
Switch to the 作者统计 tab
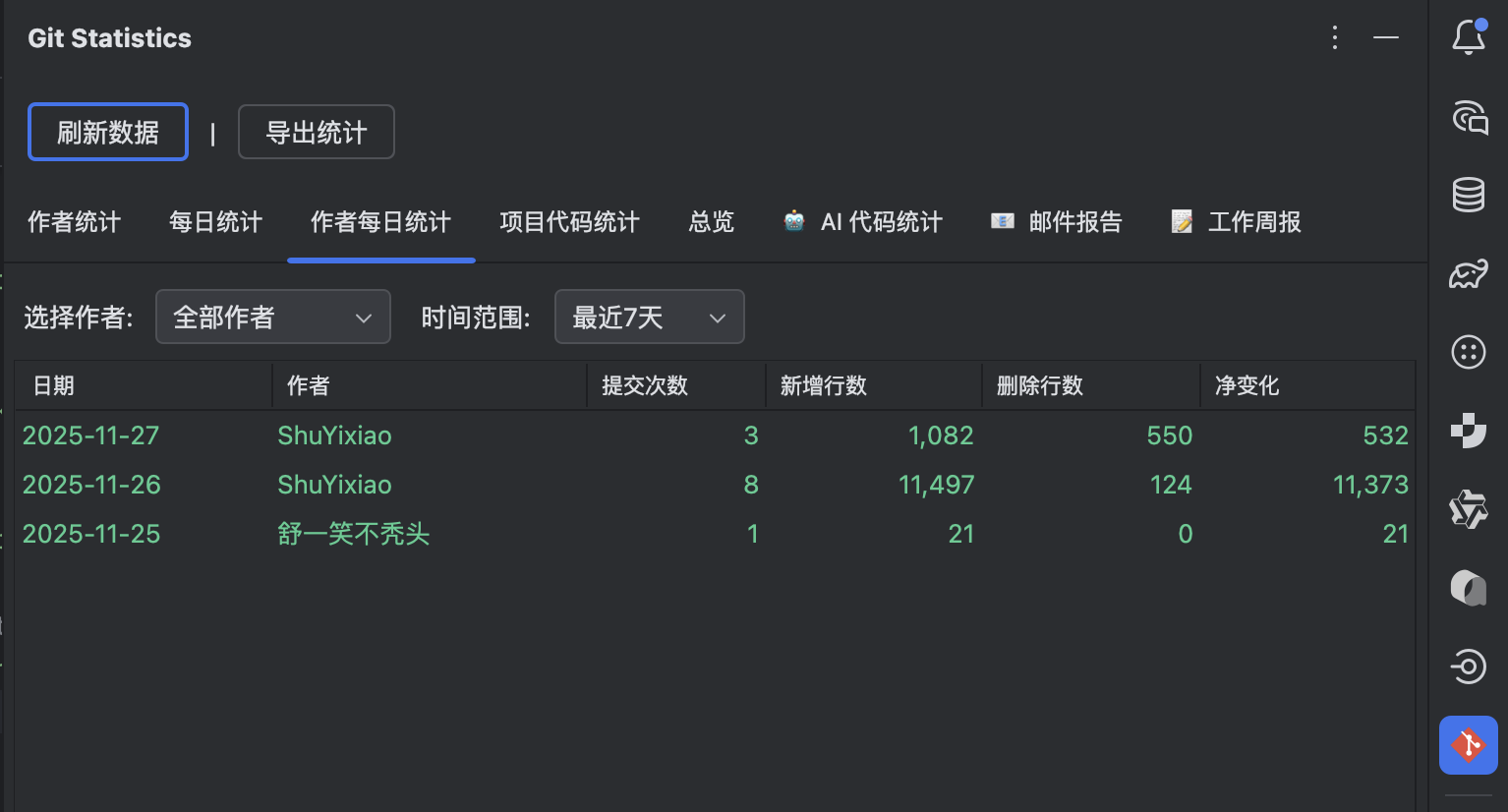[74, 222]
